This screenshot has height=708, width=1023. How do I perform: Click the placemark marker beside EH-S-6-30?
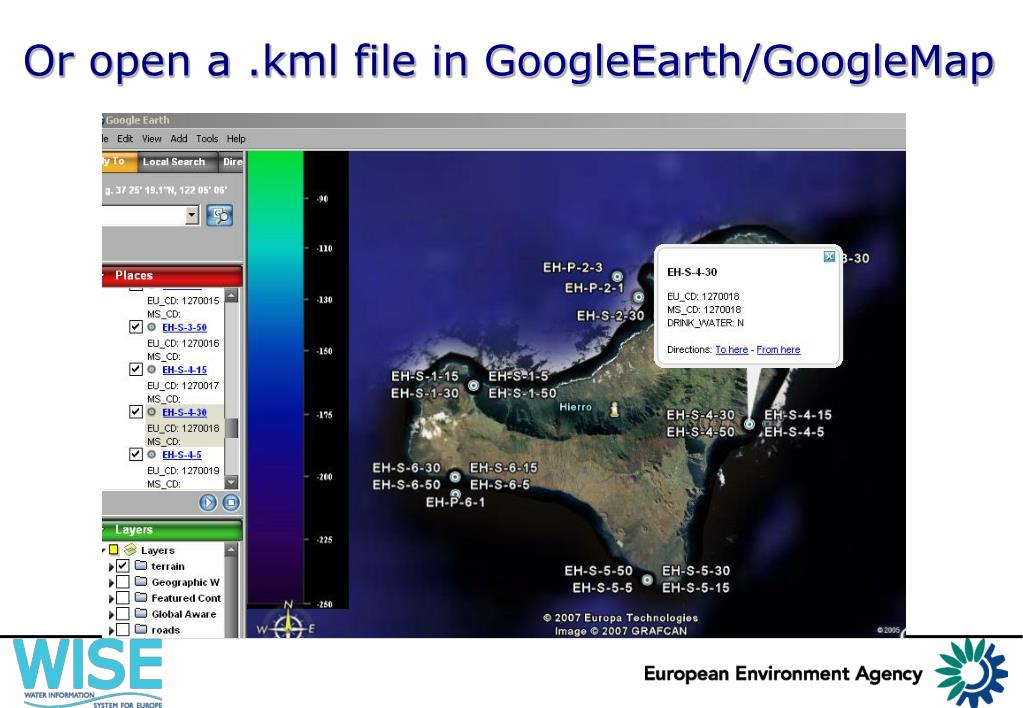coord(455,477)
